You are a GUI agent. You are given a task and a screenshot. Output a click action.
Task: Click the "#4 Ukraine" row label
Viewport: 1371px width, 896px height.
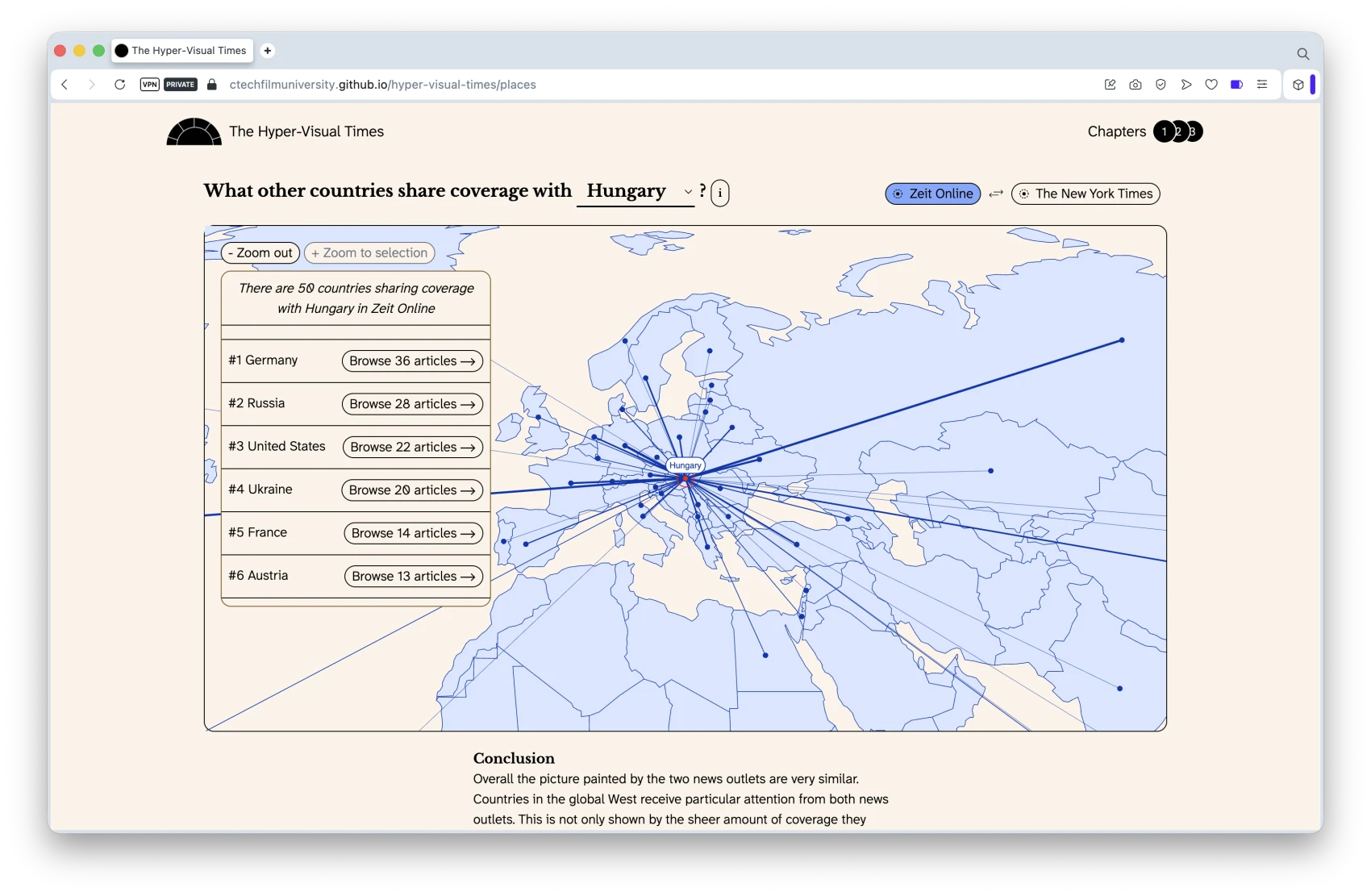260,490
